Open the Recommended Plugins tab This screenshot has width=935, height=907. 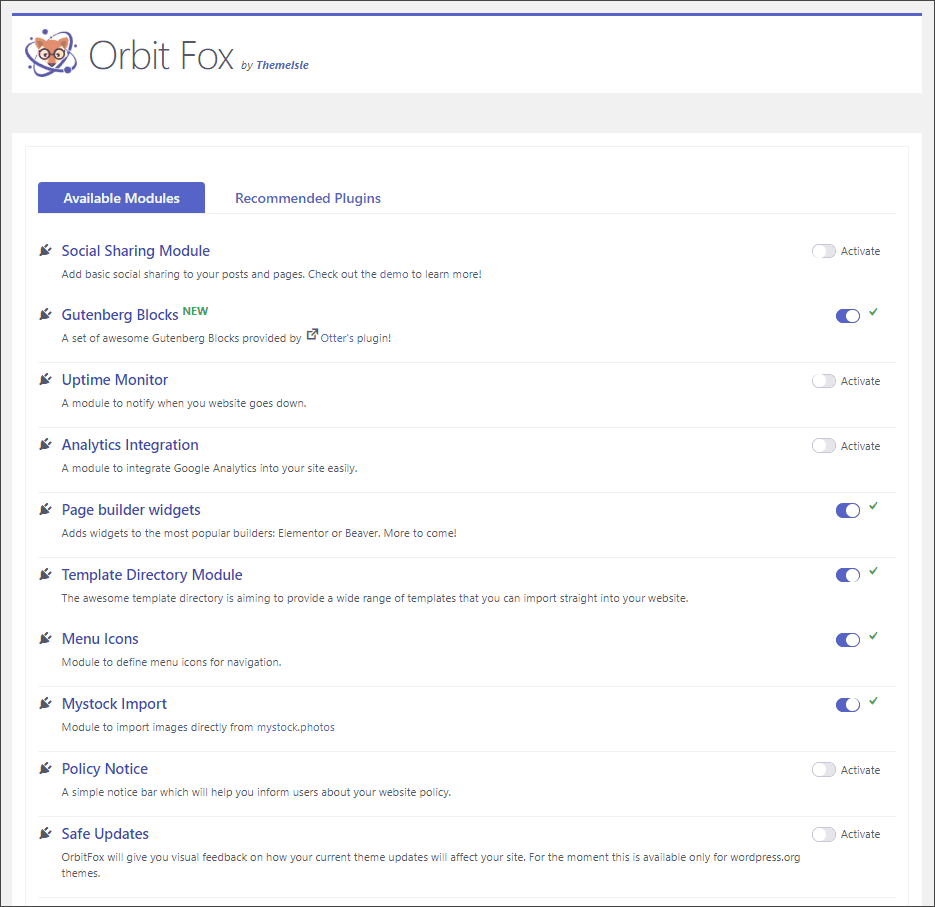pyautogui.click(x=308, y=198)
